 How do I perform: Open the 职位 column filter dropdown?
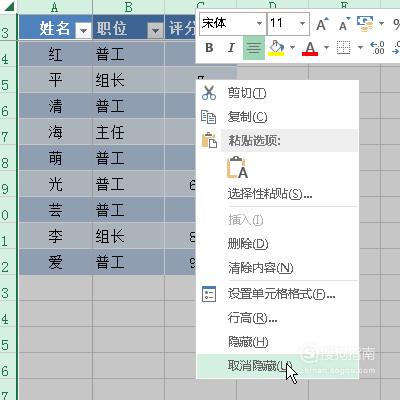point(155,31)
